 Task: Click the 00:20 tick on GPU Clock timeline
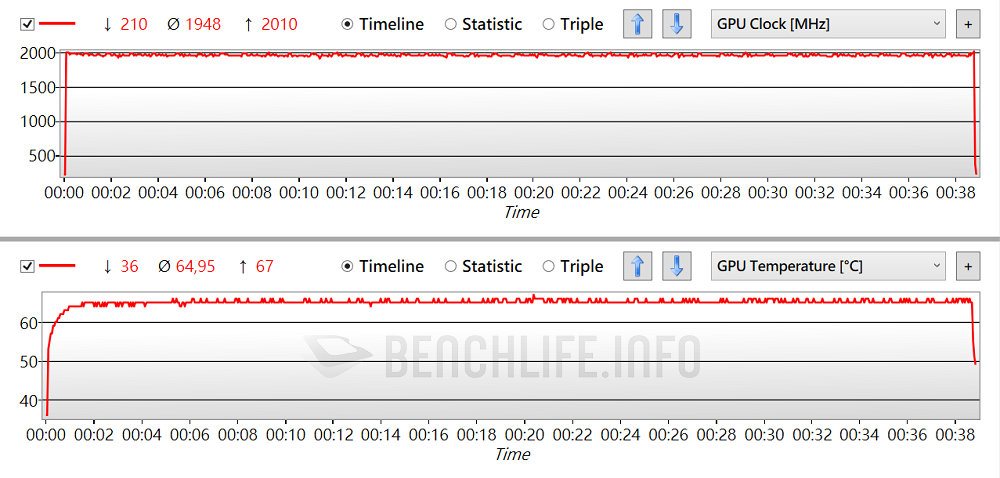(534, 191)
